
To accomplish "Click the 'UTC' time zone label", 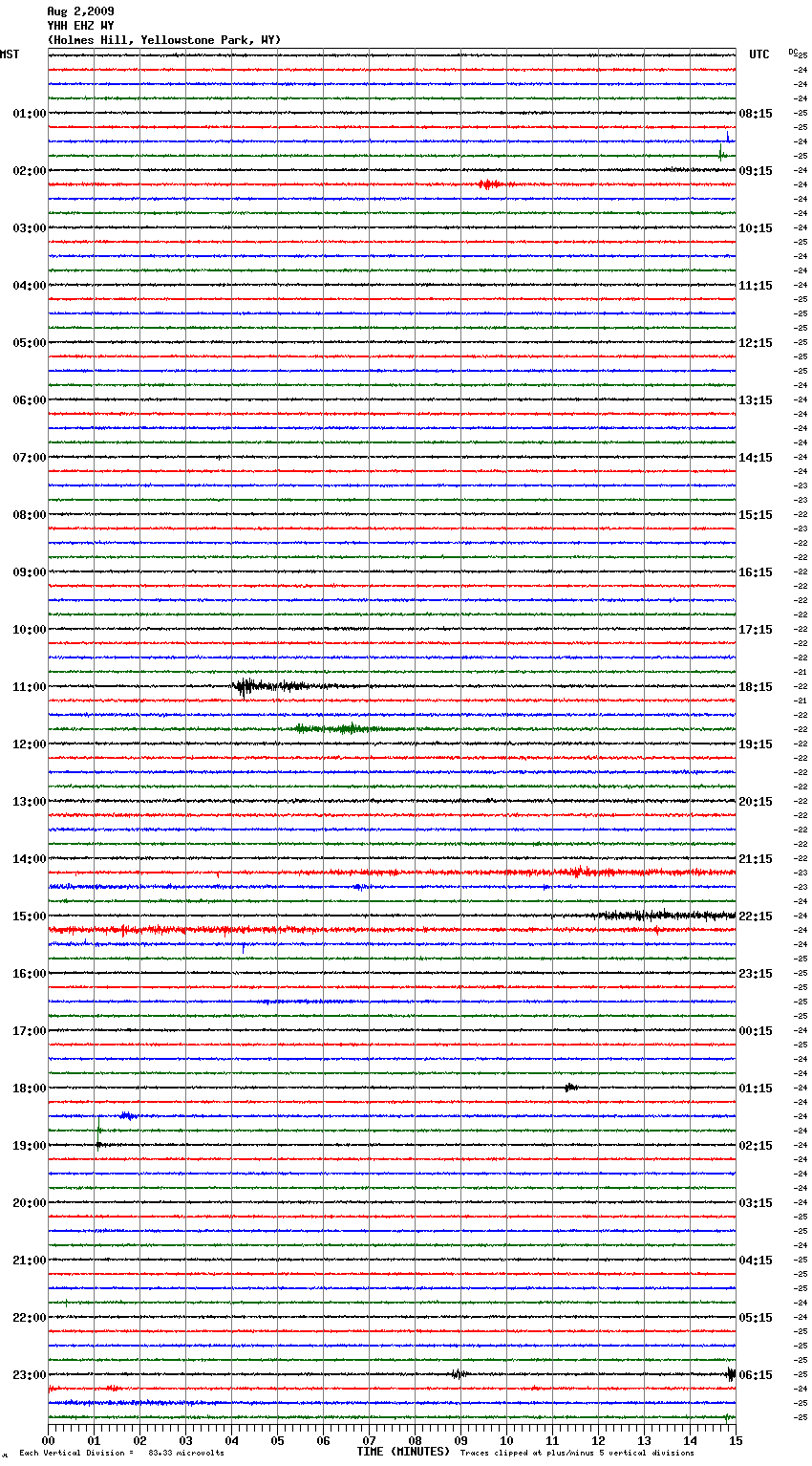I will pyautogui.click(x=759, y=54).
